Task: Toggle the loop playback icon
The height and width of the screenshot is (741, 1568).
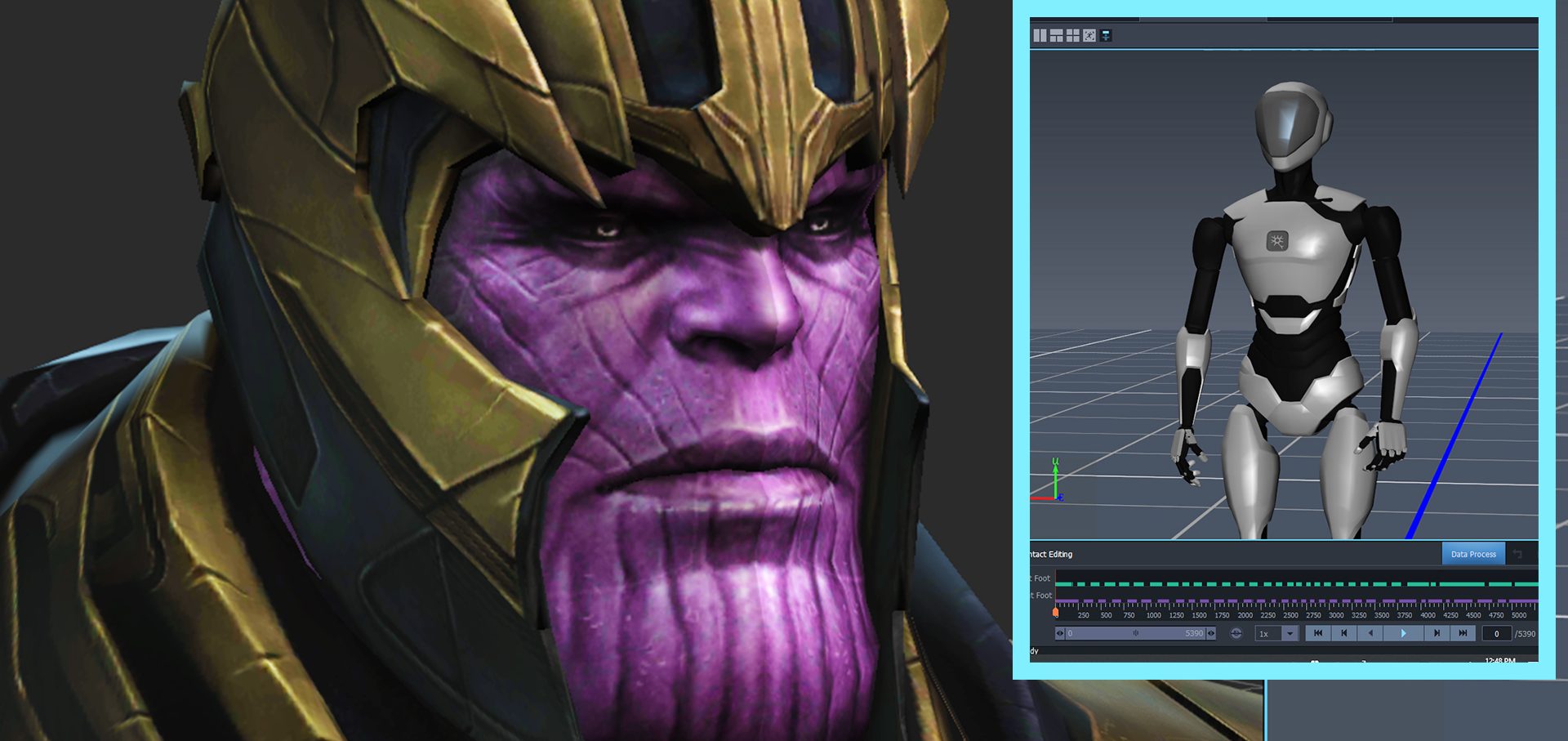Action: point(1236,633)
